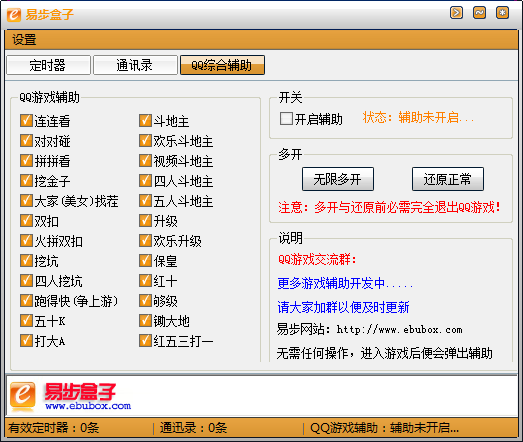Click the 状态:辅助未开启 status text
Image resolution: width=523 pixels, height=442 pixels.
pyautogui.click(x=418, y=117)
